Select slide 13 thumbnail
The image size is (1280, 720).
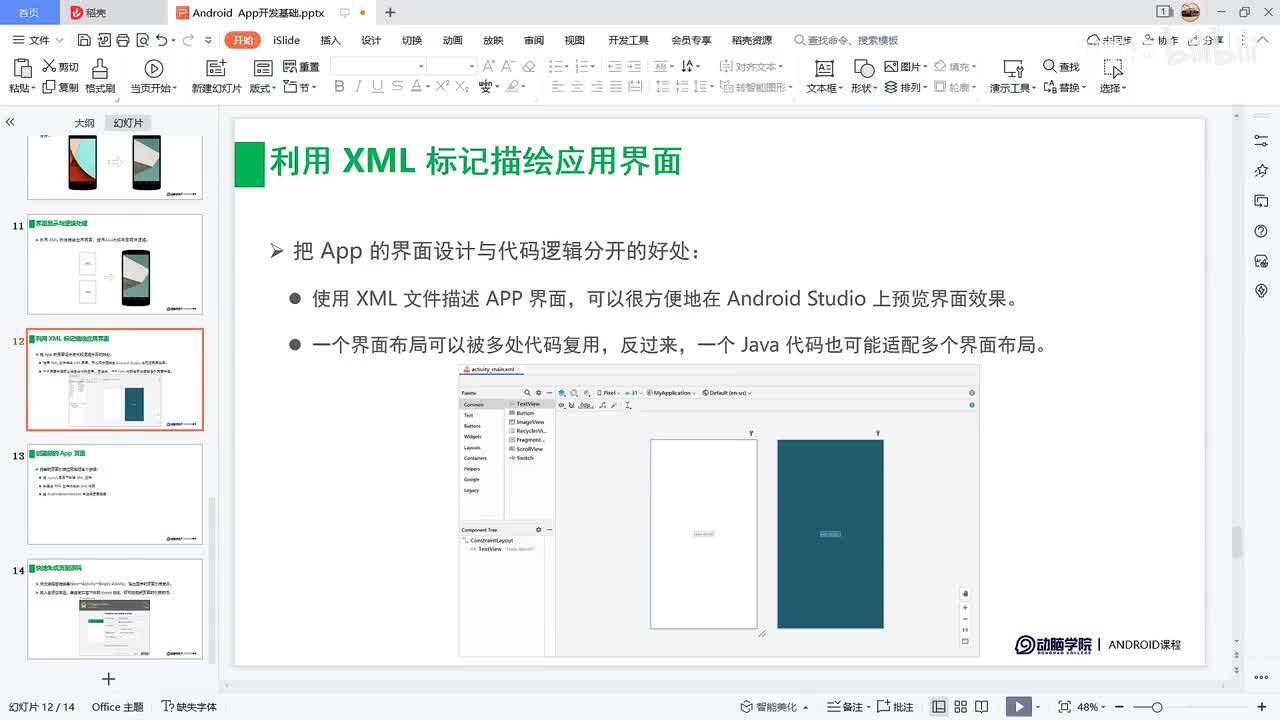pyautogui.click(x=115, y=494)
